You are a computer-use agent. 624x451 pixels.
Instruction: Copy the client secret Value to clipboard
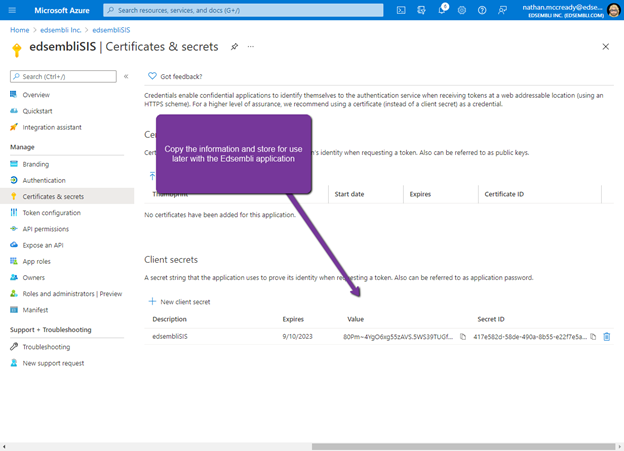(463, 337)
